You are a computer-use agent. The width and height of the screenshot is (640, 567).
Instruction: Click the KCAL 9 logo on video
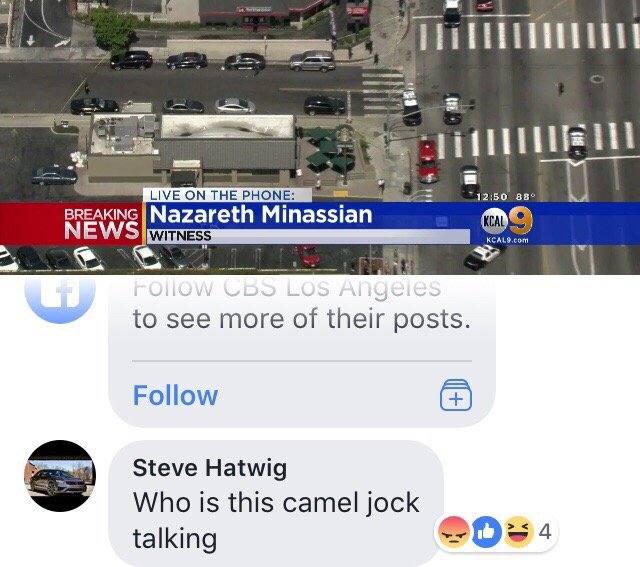coord(507,221)
